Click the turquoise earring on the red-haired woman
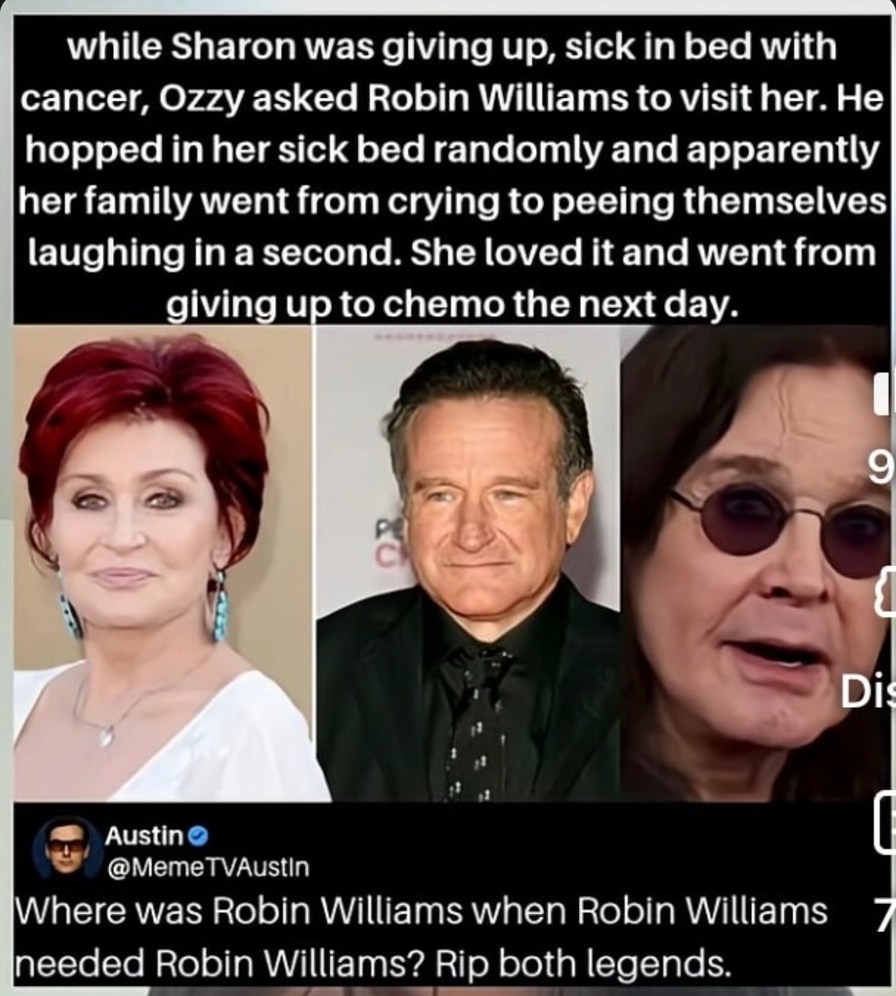 coord(218,607)
